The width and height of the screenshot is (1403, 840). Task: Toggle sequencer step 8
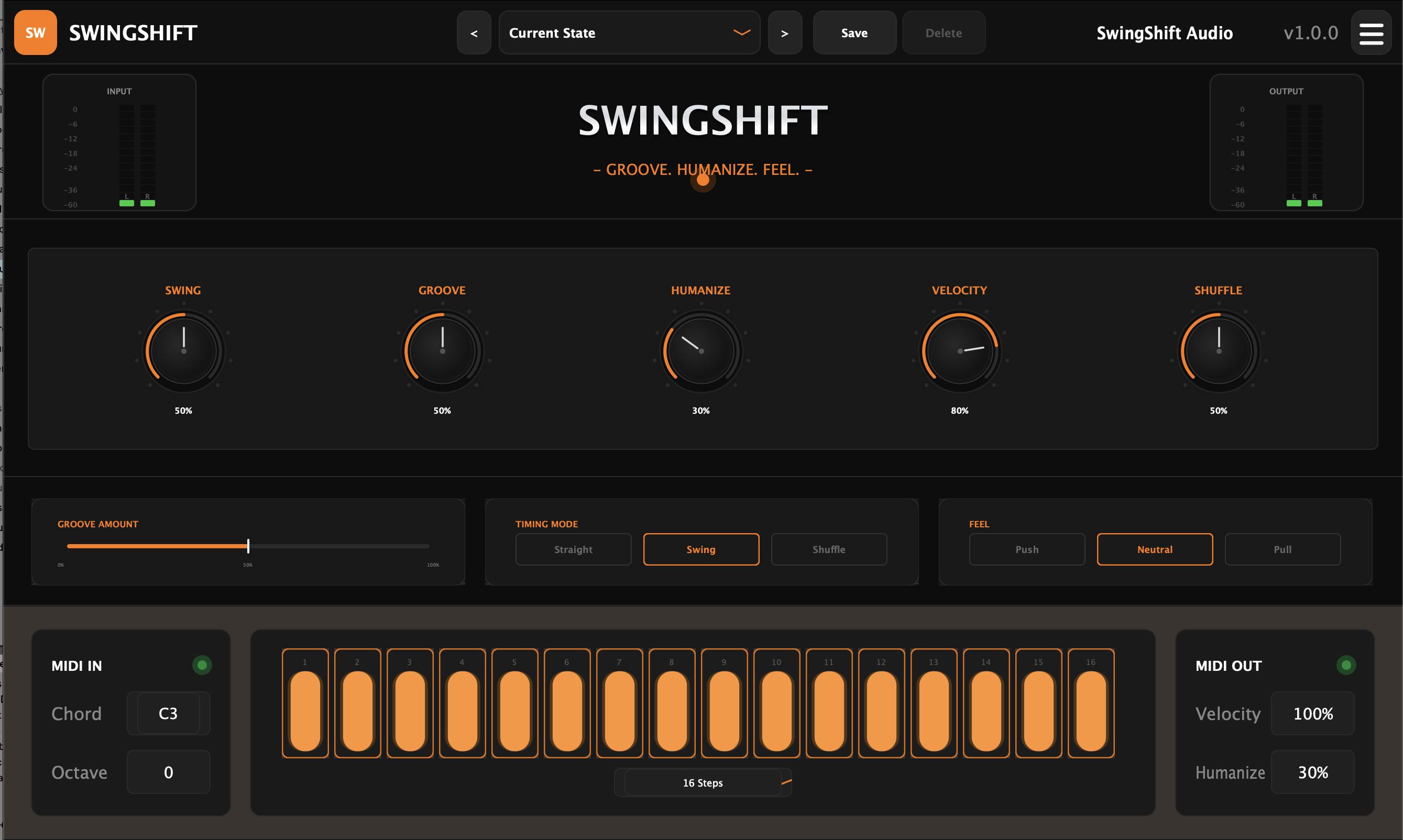tap(672, 703)
